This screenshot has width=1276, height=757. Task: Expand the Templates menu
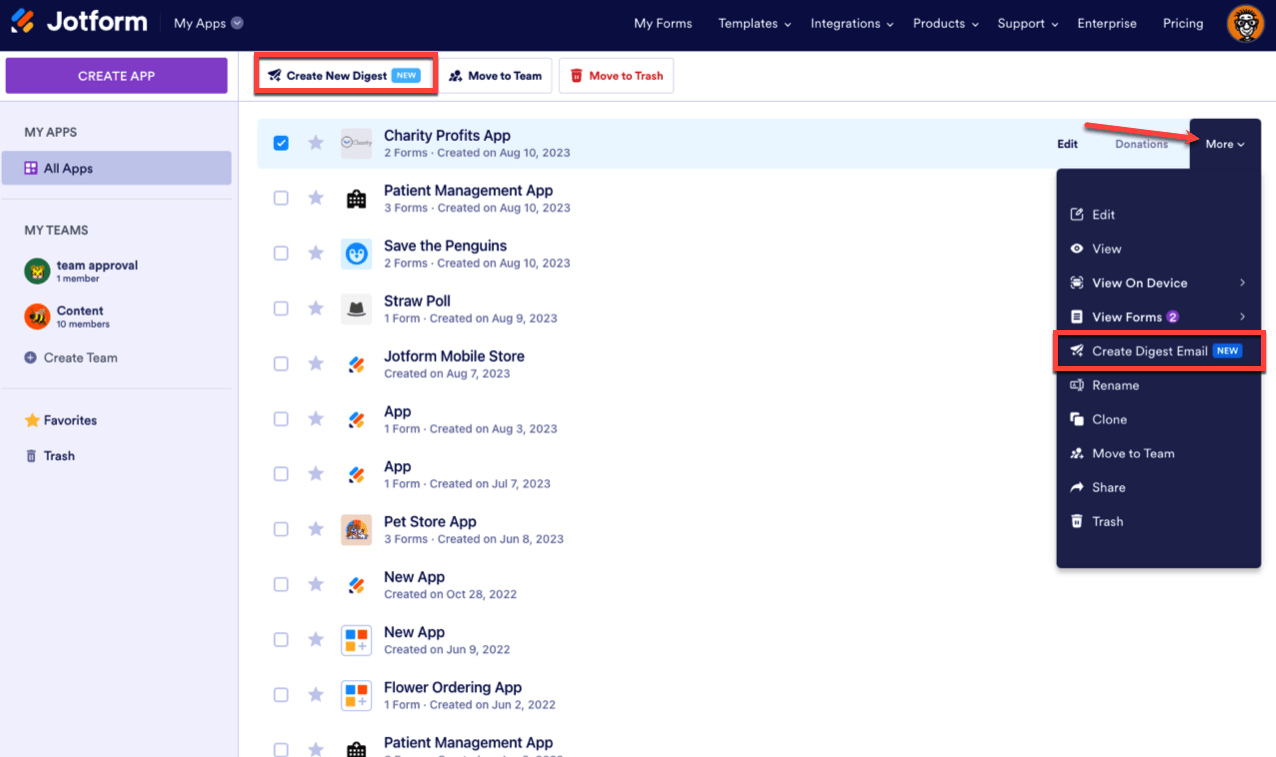[754, 23]
